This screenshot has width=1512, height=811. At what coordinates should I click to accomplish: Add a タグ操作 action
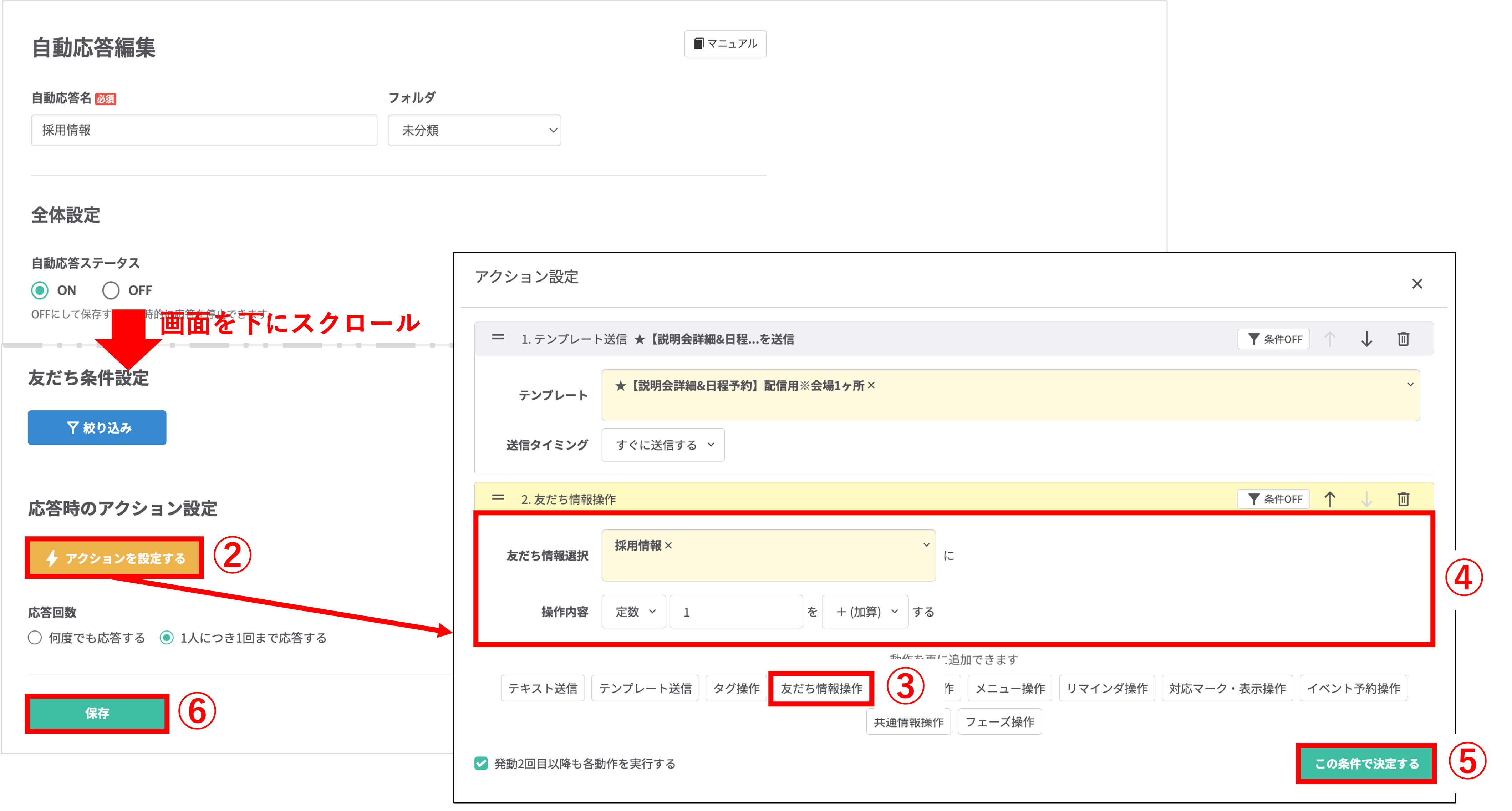(735, 688)
